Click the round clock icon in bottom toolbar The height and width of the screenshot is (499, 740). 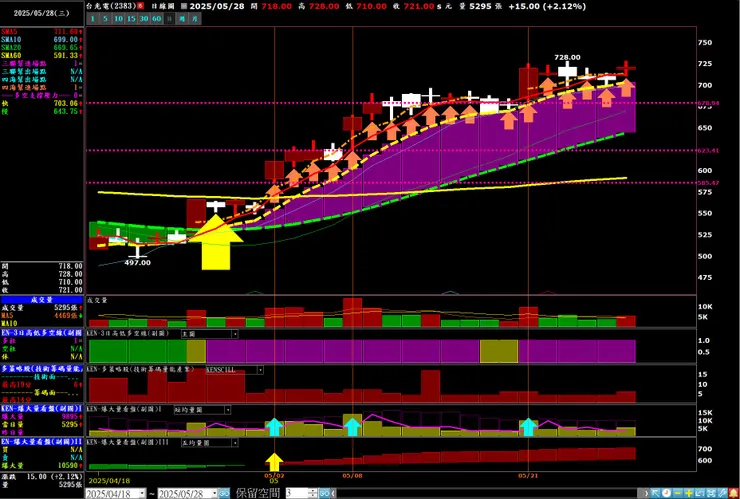666,493
